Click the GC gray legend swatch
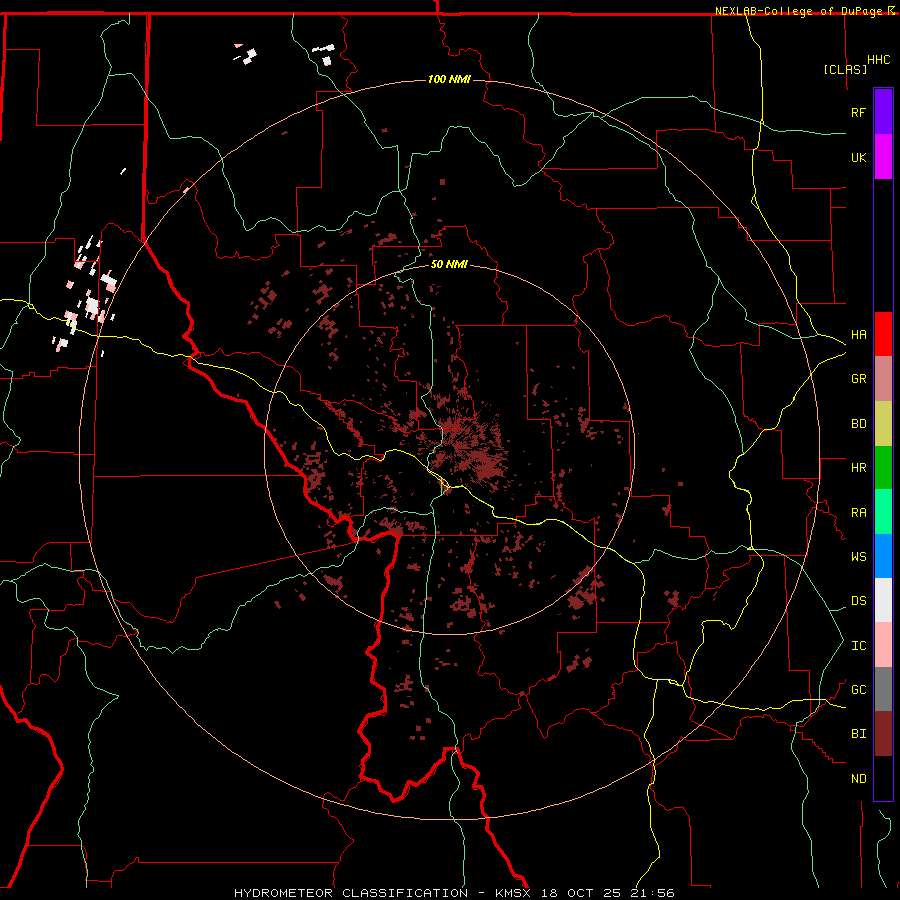 point(883,689)
